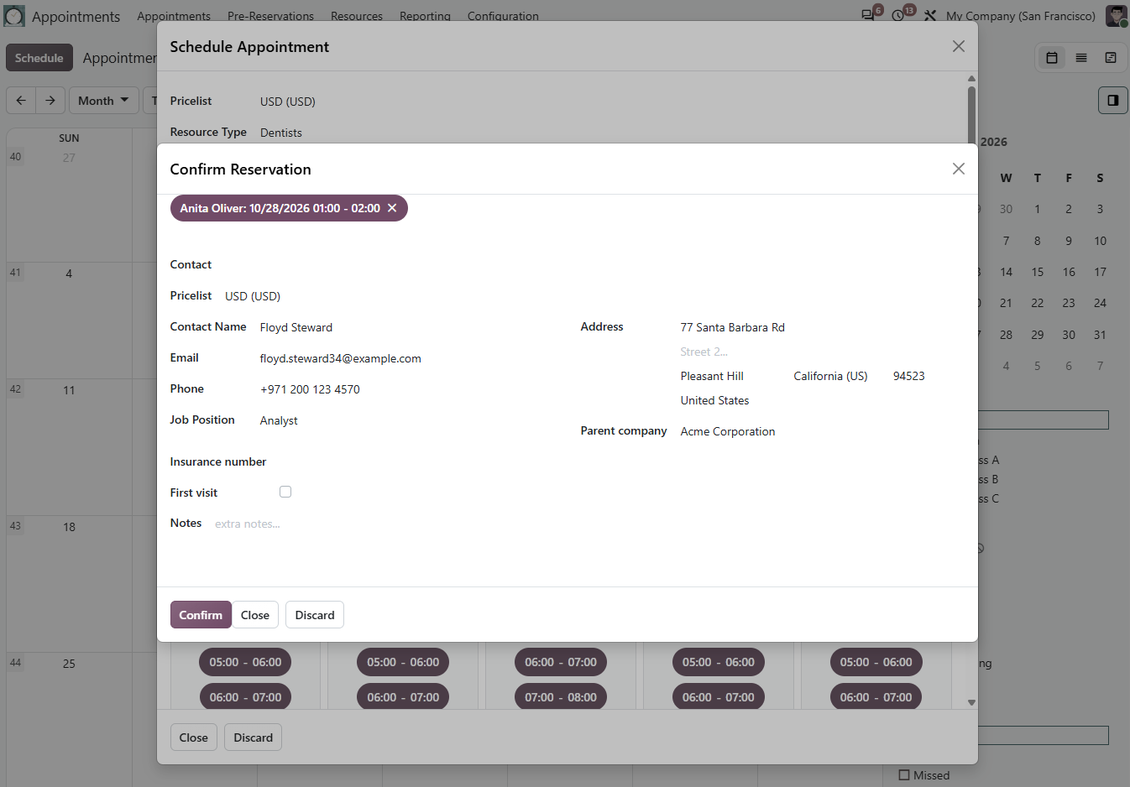Close the Schedule Appointment dialog with X

pos(958,46)
